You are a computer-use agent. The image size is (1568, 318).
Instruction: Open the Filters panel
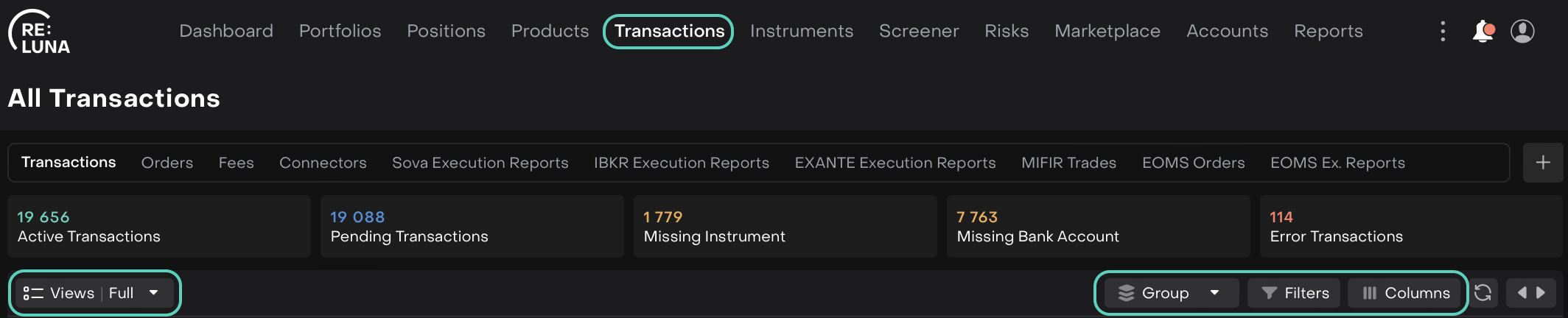pos(1294,293)
